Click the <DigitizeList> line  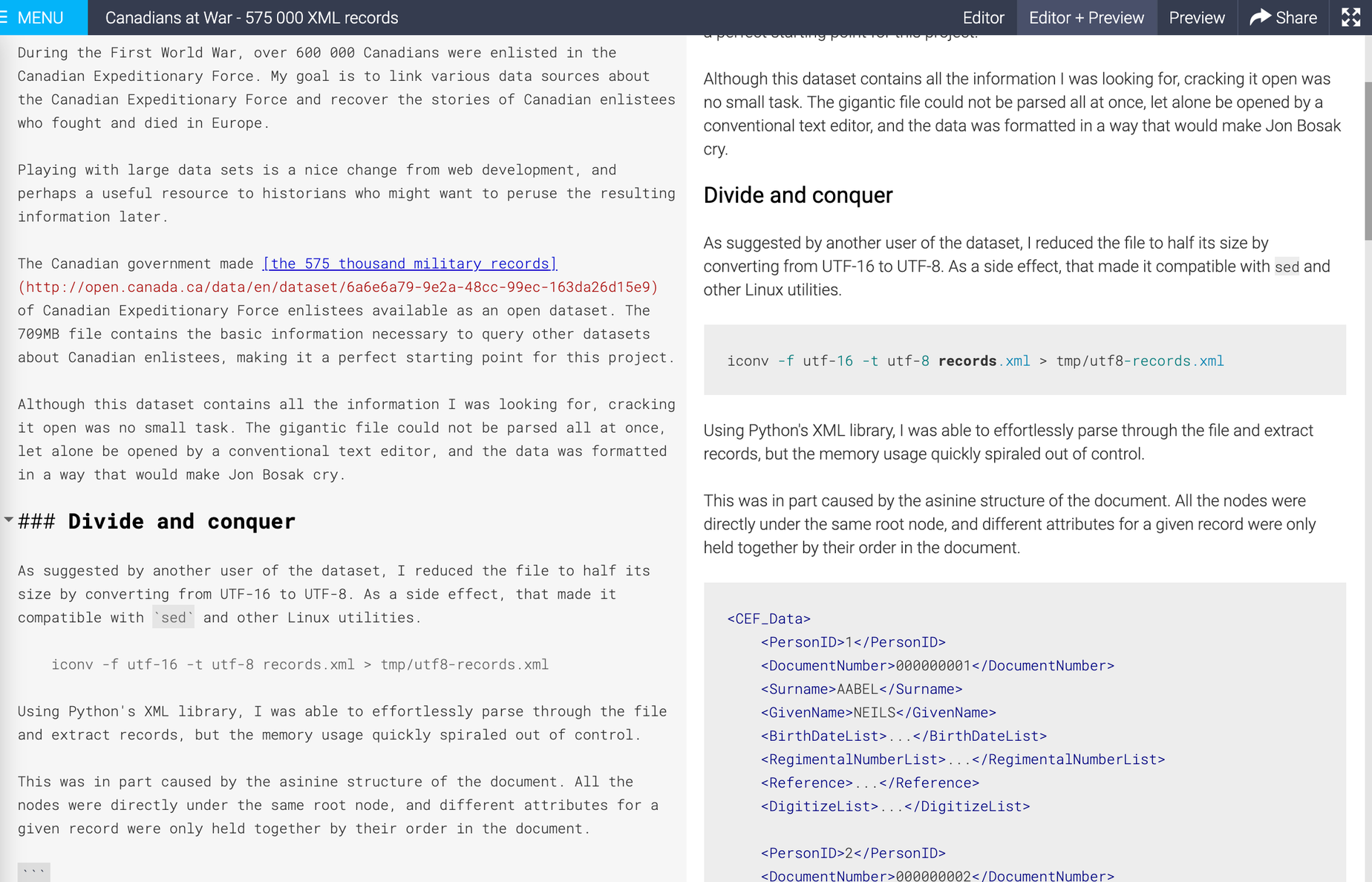(x=895, y=806)
